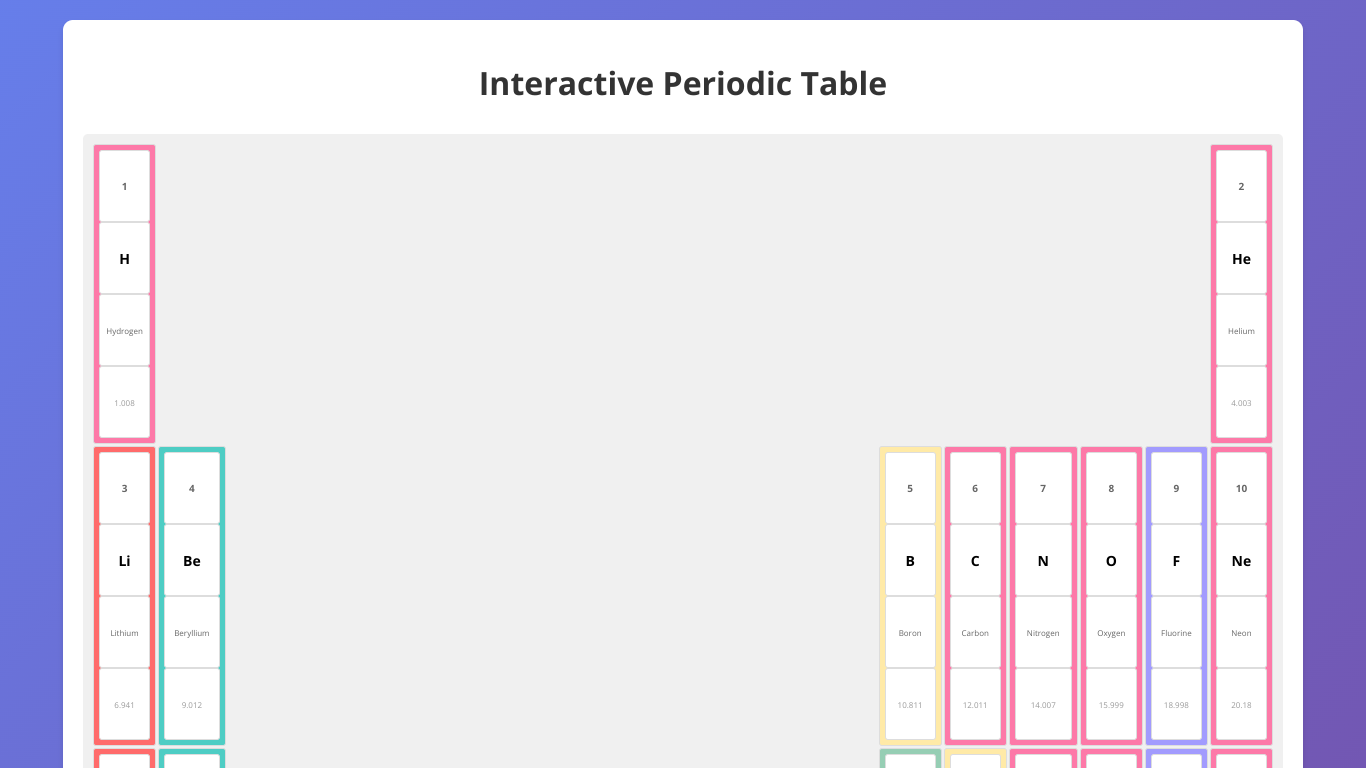Select the Hydrogen element tile
Image resolution: width=1366 pixels, height=768 pixels.
[x=124, y=293]
